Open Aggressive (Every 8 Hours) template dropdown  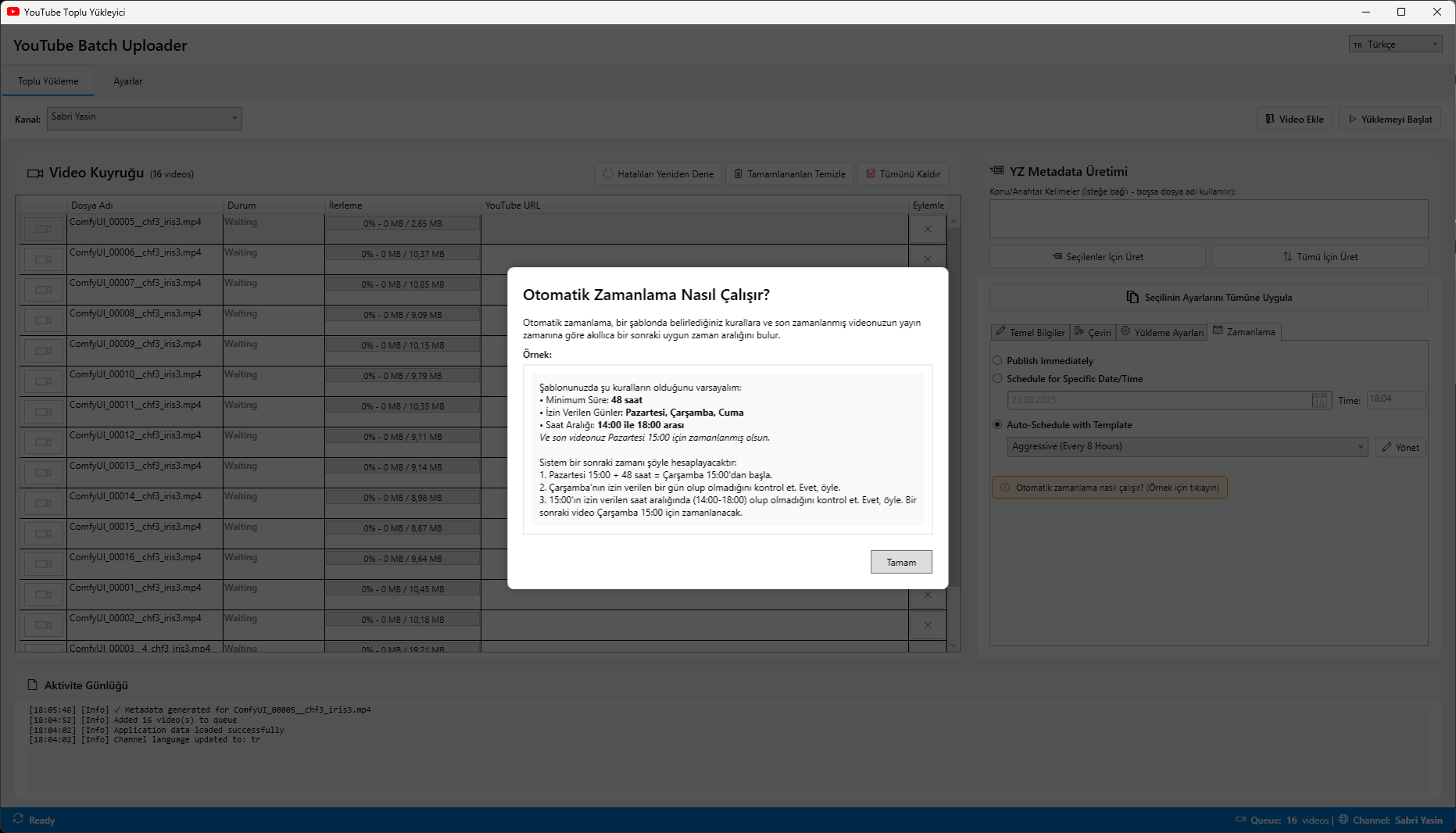click(x=1187, y=446)
